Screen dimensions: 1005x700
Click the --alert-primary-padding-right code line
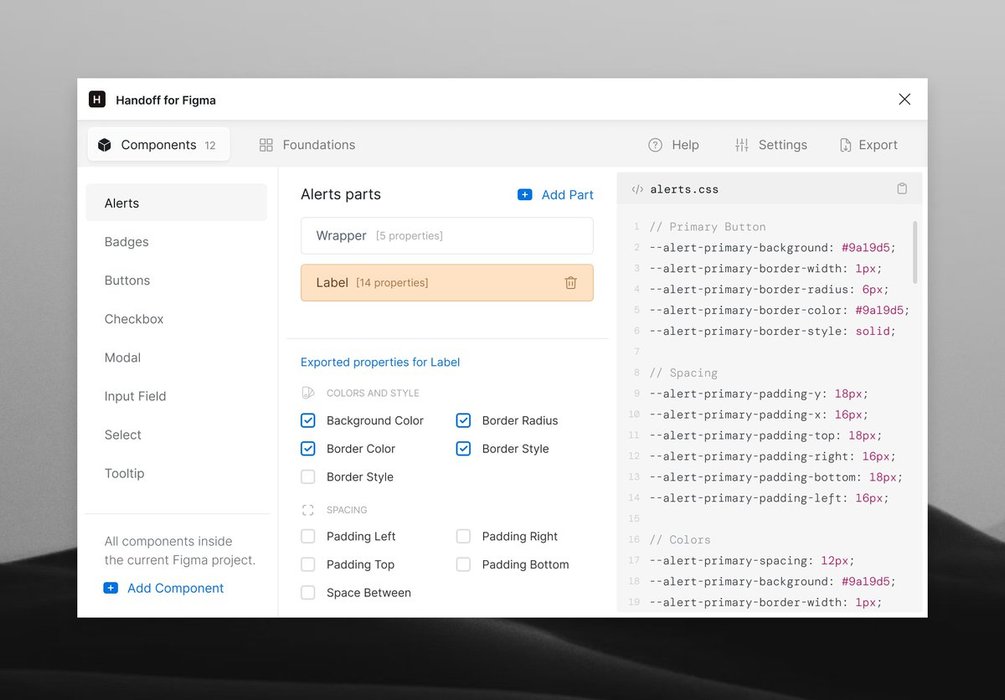(772, 456)
